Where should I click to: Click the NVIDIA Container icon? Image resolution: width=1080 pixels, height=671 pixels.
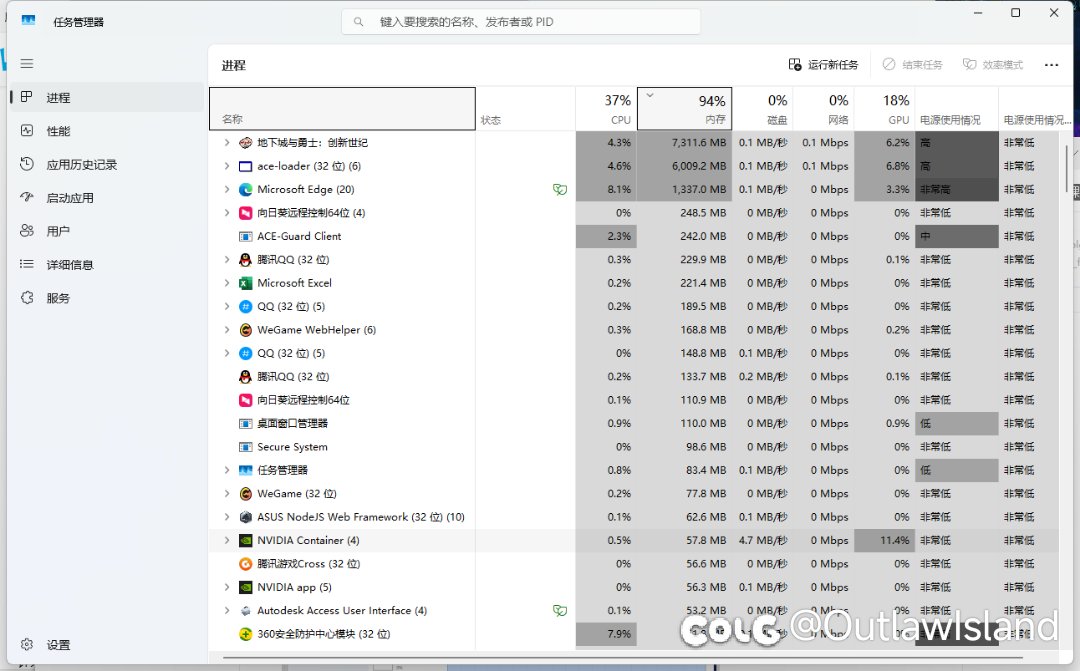point(245,541)
